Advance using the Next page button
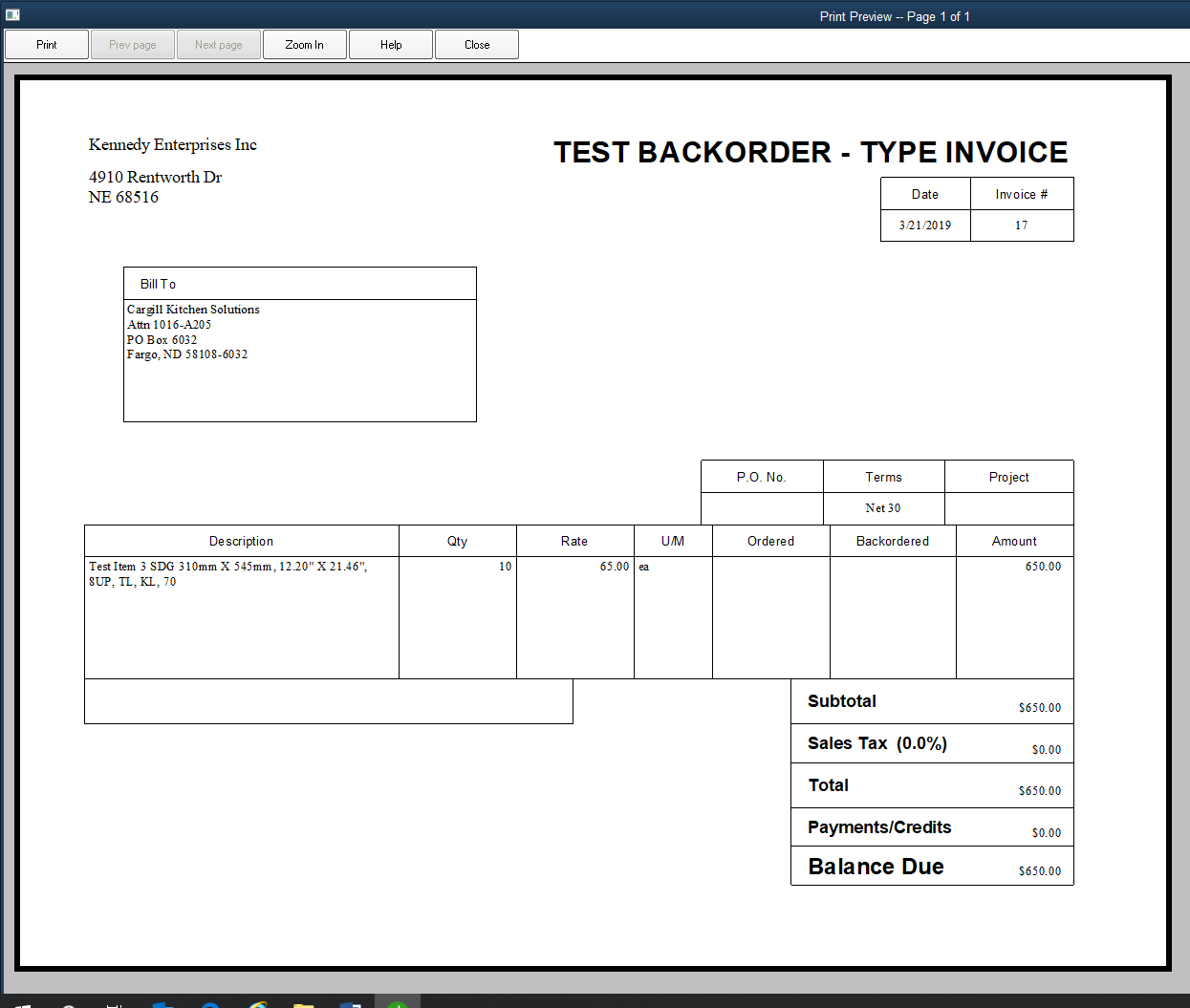 tap(218, 44)
